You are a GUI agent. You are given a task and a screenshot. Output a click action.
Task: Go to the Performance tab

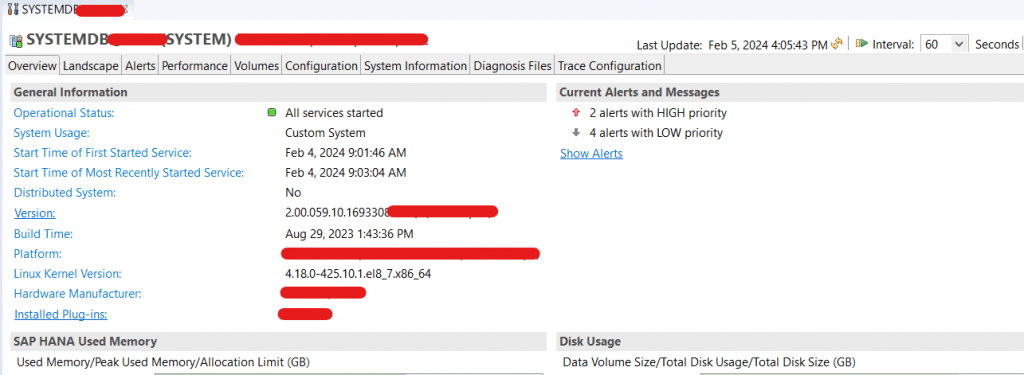coord(195,66)
